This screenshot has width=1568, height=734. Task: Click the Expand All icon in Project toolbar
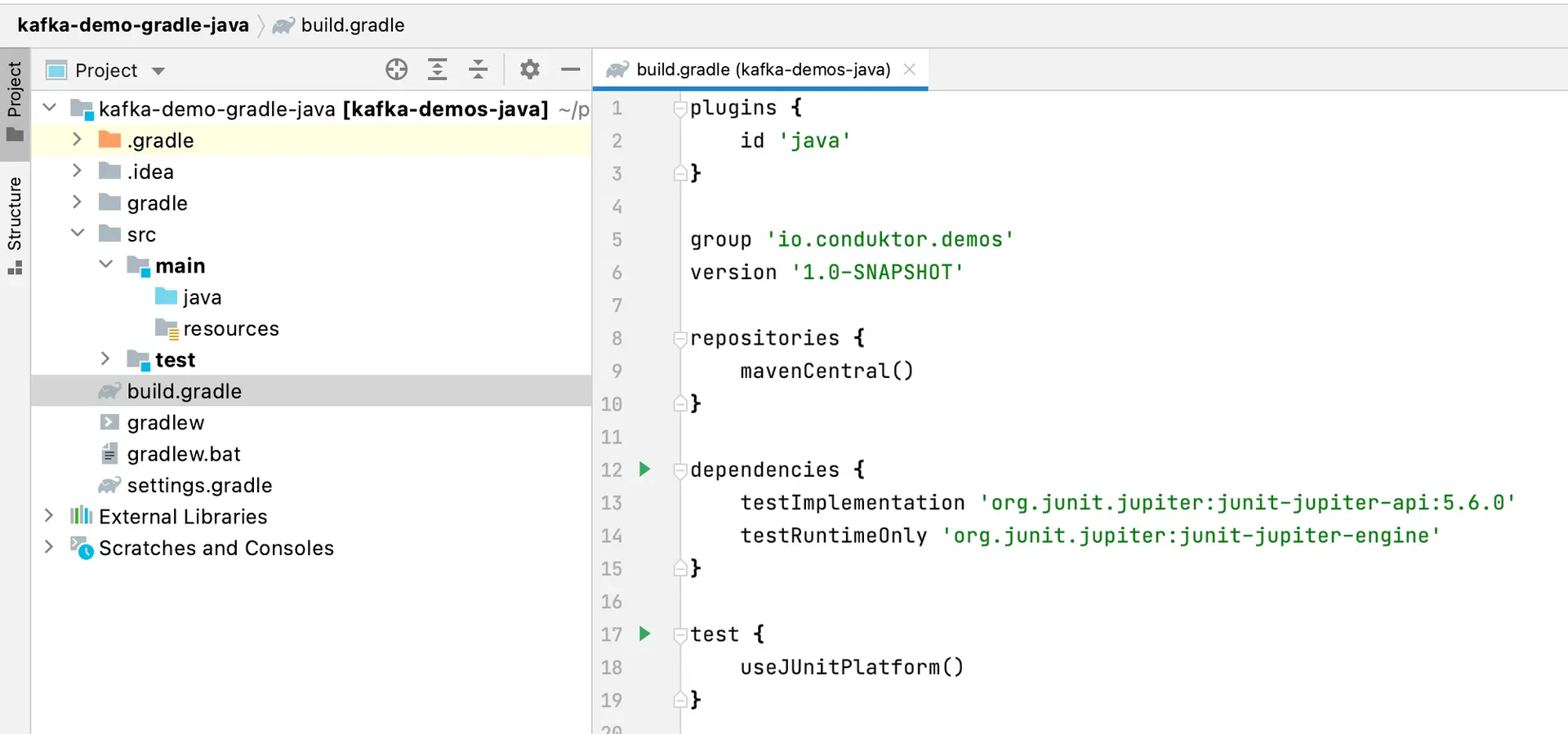coord(438,69)
